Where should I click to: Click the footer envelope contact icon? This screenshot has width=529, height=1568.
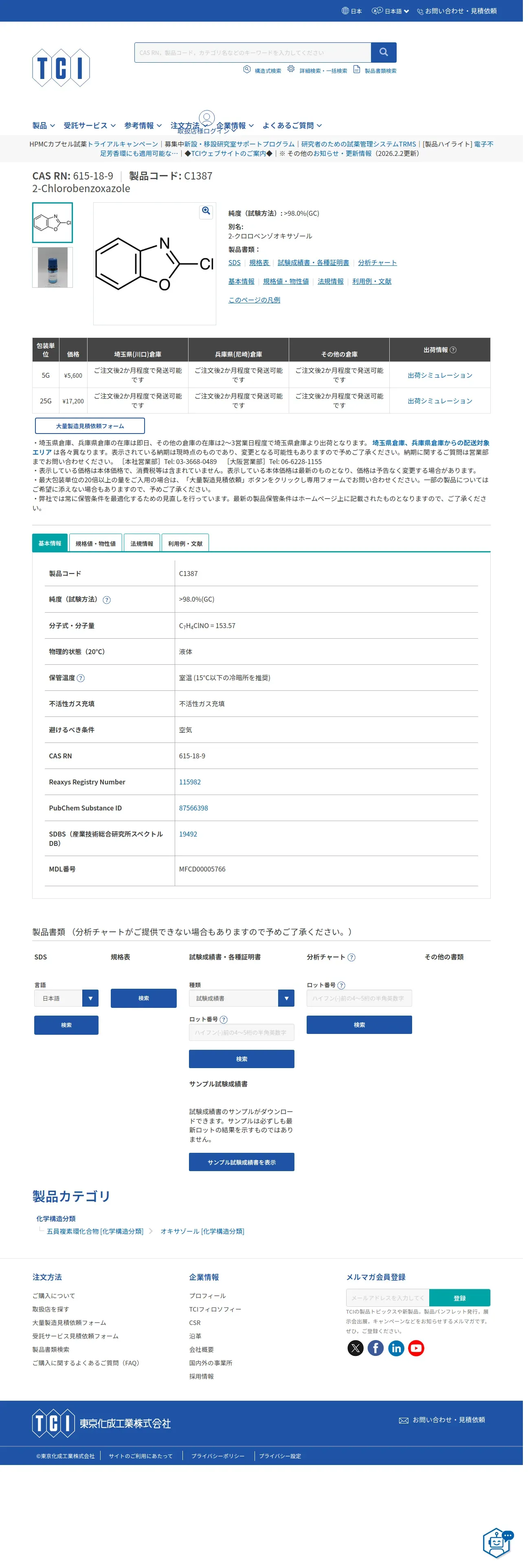[404, 1420]
